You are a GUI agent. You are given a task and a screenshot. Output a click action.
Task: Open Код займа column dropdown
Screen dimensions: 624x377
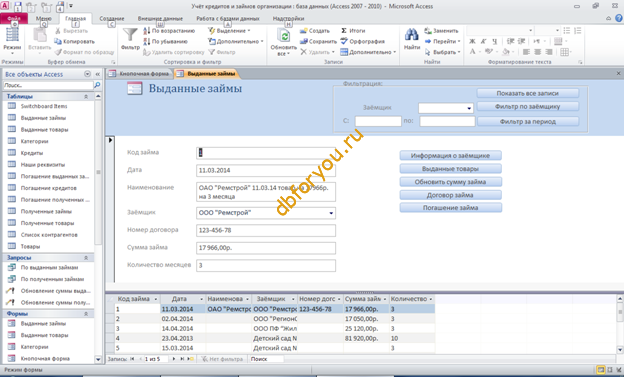(x=156, y=299)
